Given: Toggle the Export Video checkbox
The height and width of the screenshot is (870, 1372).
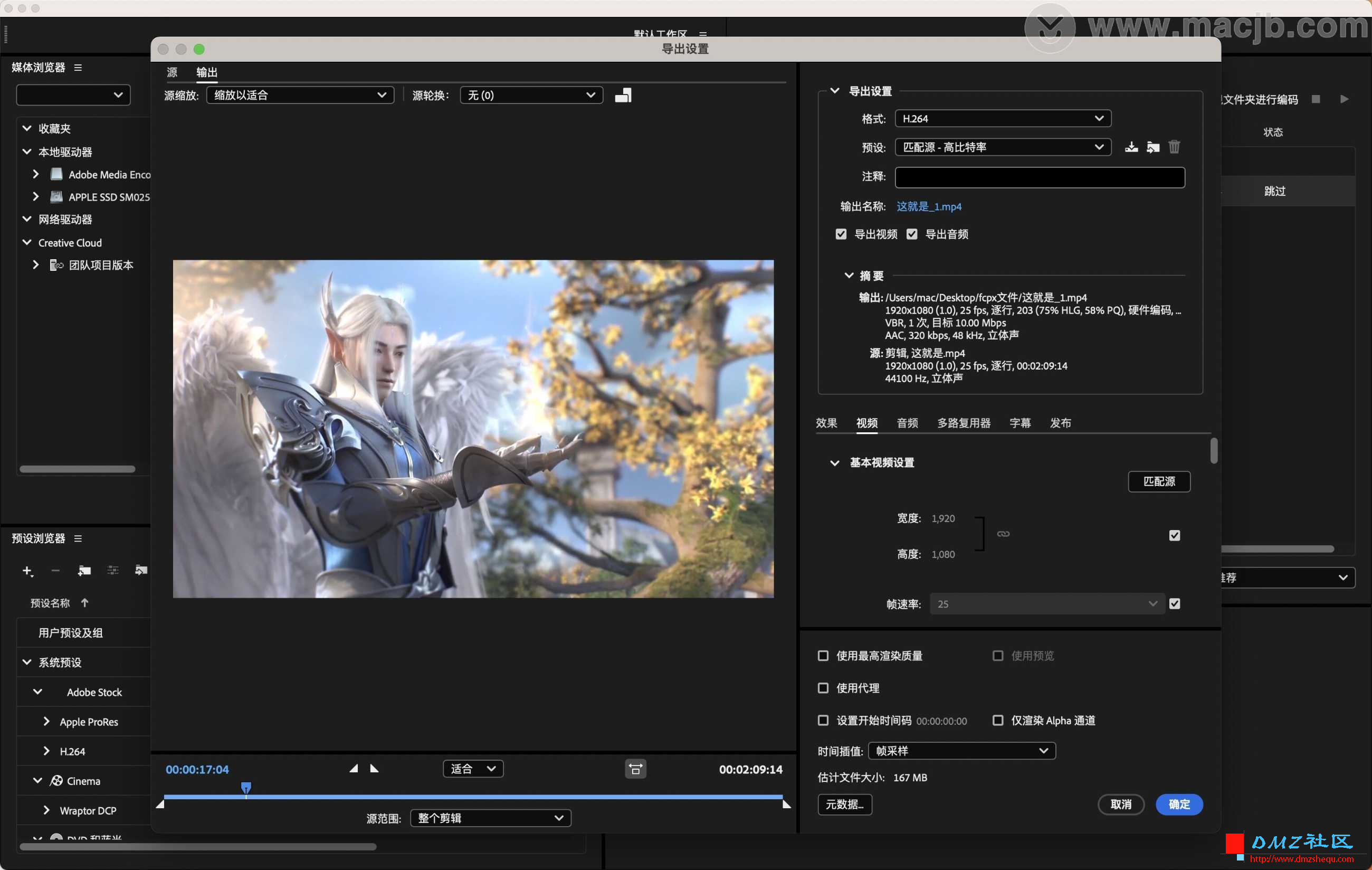Looking at the screenshot, I should [841, 234].
